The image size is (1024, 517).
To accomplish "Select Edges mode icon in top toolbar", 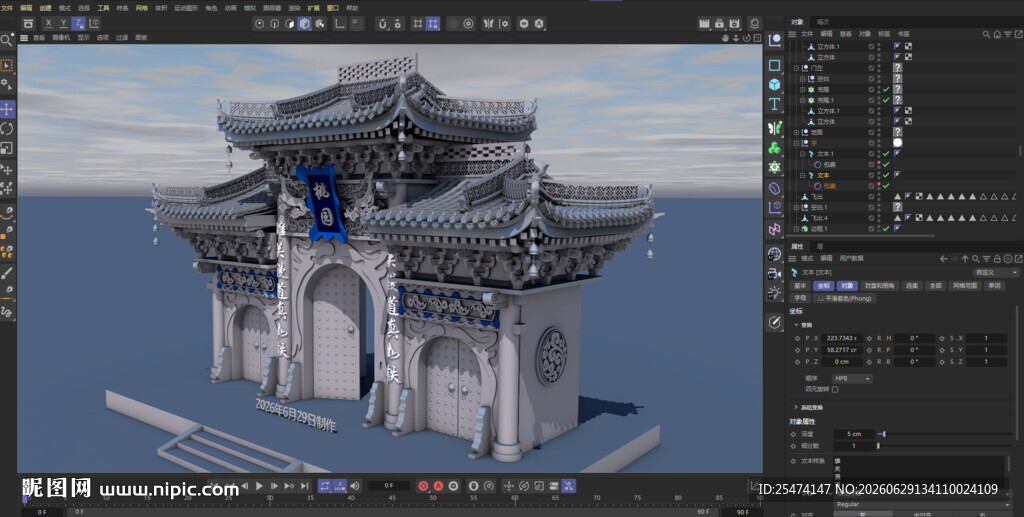I will 274,24.
